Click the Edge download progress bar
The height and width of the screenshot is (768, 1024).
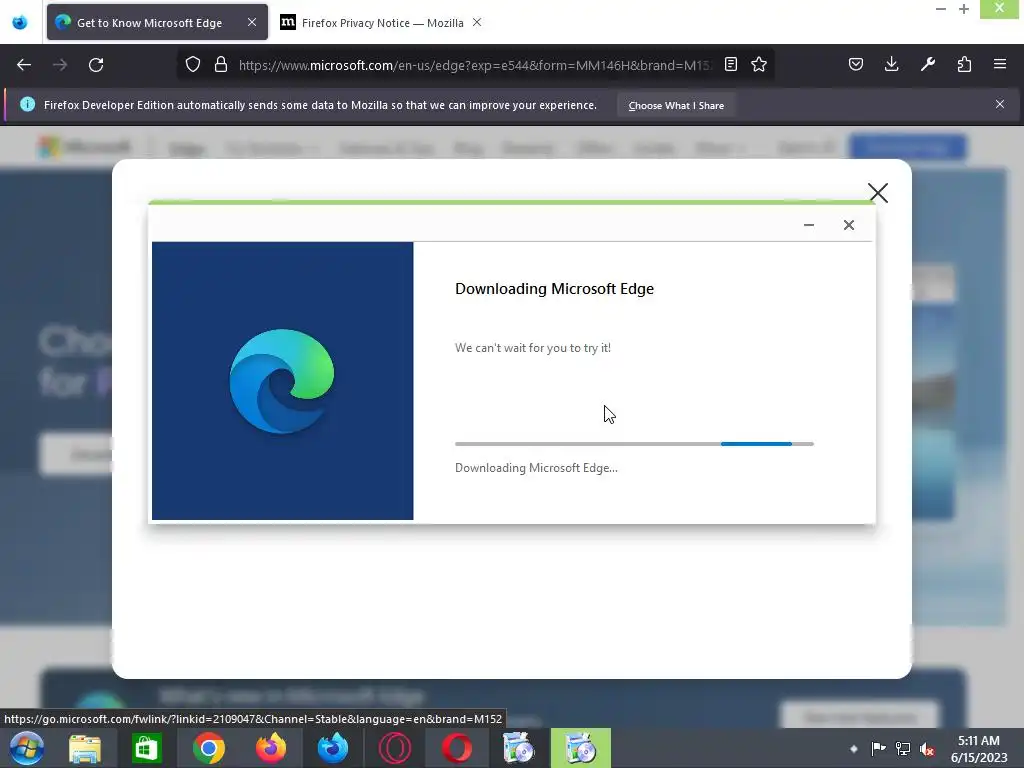[634, 444]
